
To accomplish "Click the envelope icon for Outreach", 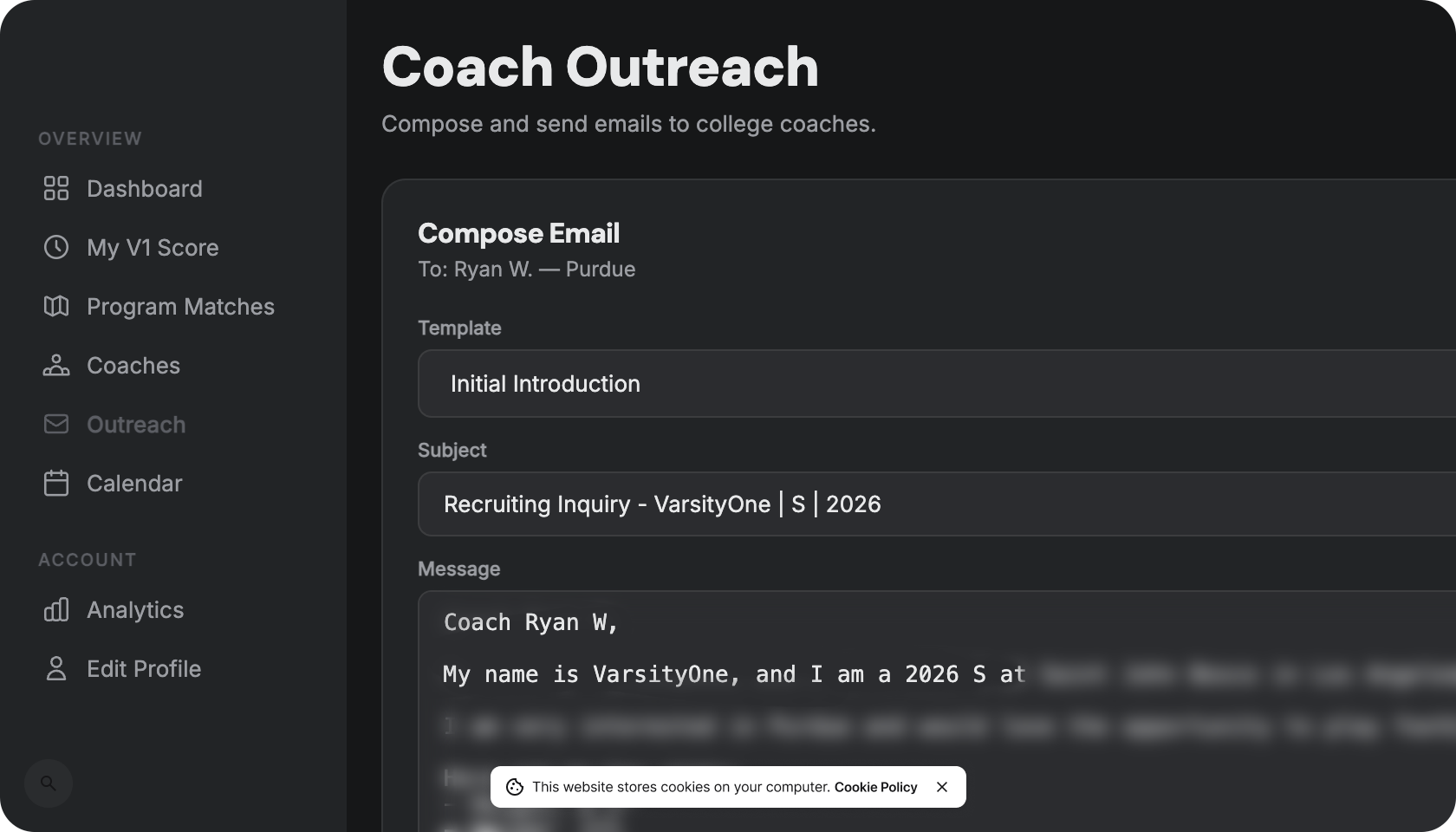I will pyautogui.click(x=56, y=424).
